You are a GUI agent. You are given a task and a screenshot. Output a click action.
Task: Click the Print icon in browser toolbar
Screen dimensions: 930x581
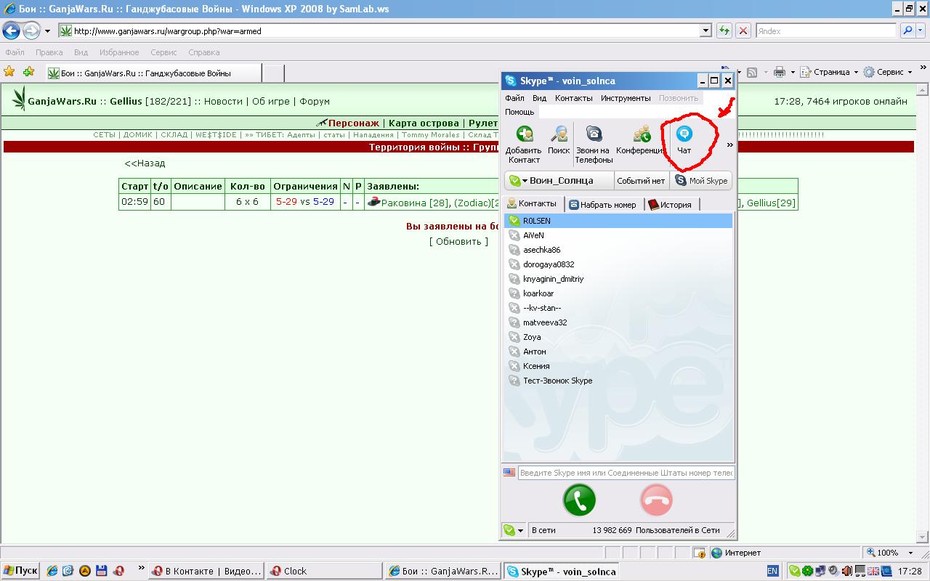779,72
